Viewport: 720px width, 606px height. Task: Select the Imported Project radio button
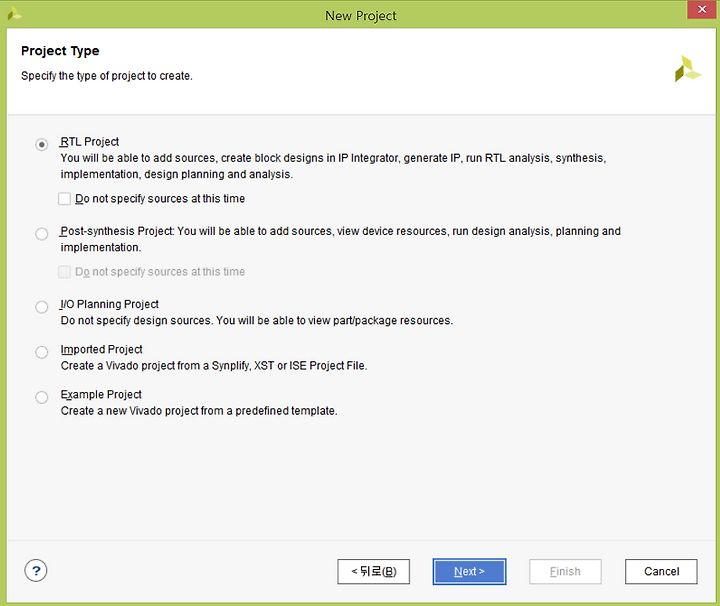[x=42, y=352]
